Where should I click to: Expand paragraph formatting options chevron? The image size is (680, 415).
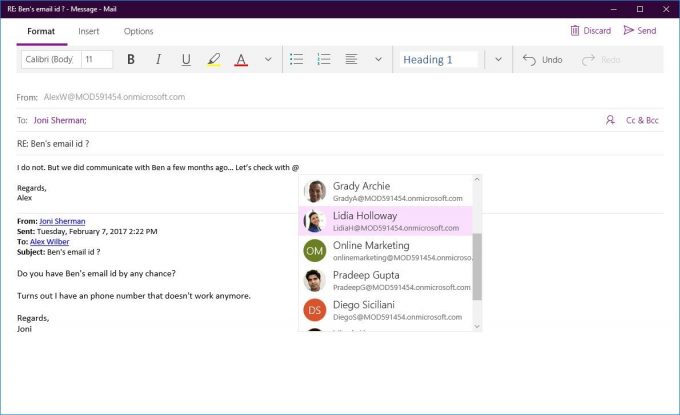(378, 59)
